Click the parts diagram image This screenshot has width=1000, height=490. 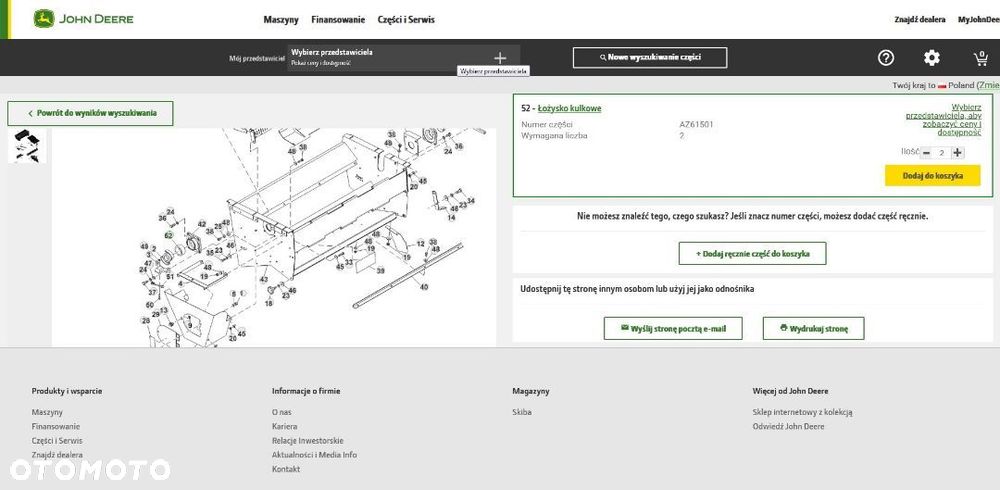click(274, 237)
